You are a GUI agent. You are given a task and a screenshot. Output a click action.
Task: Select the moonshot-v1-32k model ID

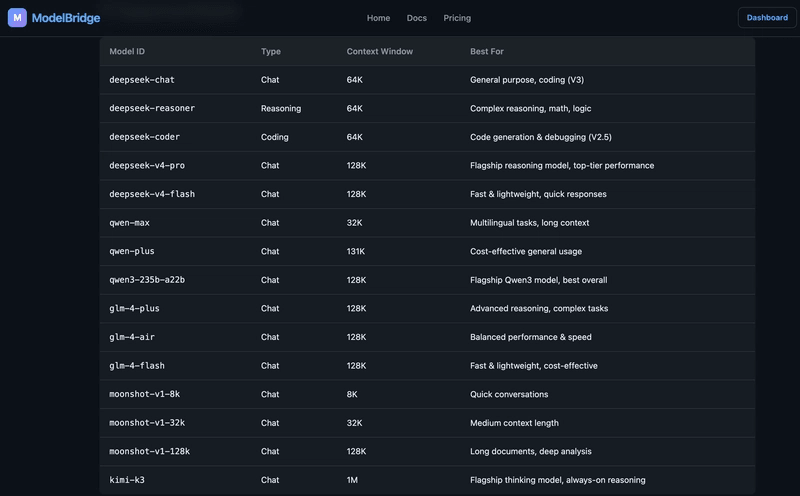[147, 423]
